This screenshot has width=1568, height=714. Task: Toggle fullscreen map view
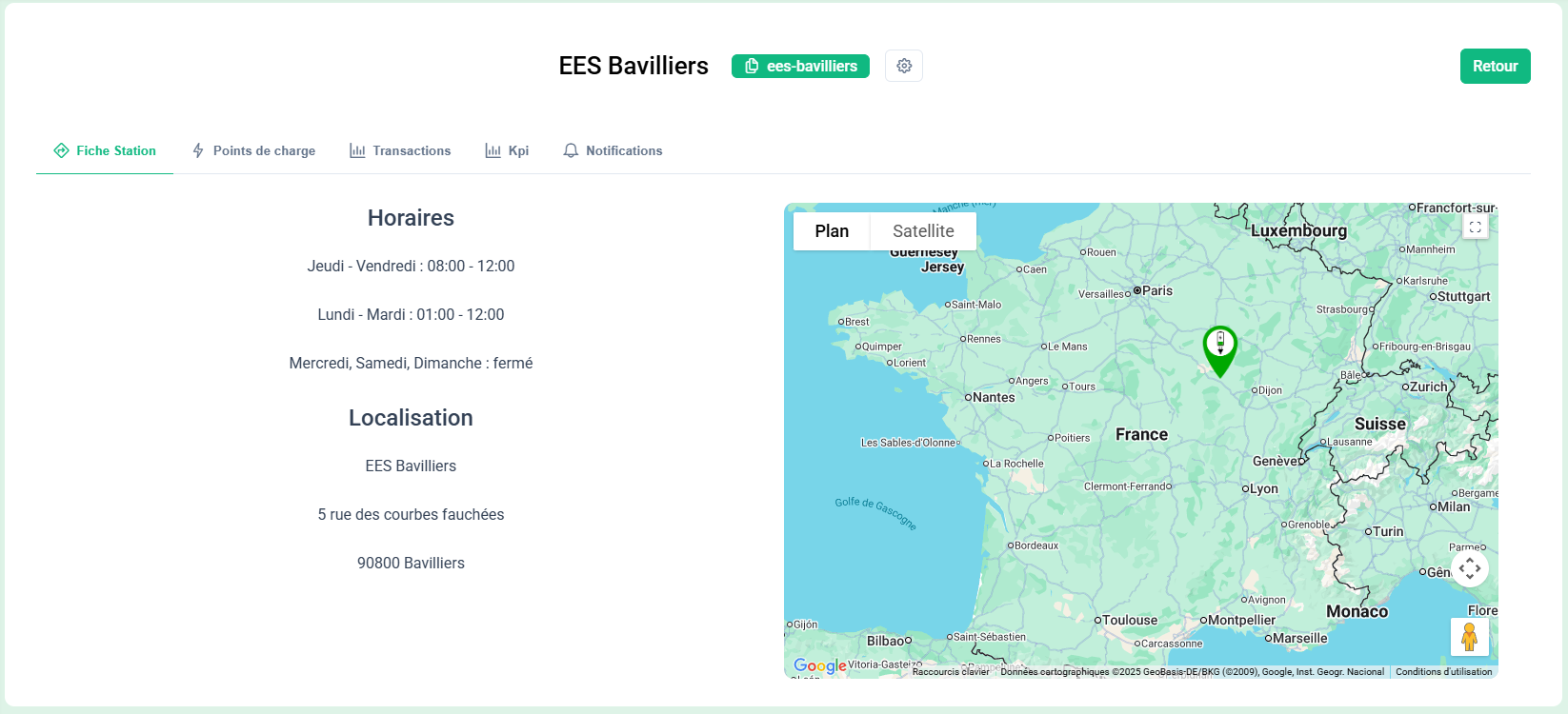click(1475, 227)
